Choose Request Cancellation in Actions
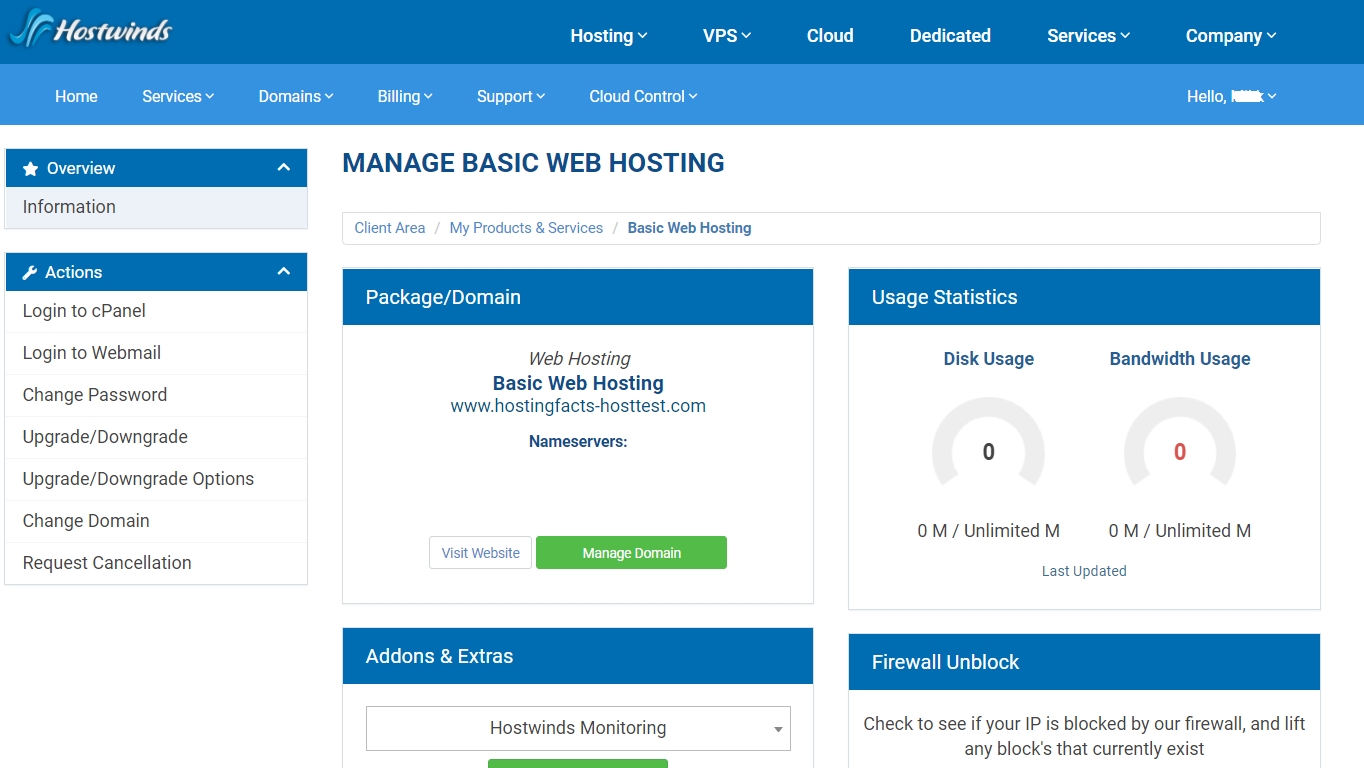Image resolution: width=1364 pixels, height=768 pixels. pyautogui.click(x=156, y=563)
